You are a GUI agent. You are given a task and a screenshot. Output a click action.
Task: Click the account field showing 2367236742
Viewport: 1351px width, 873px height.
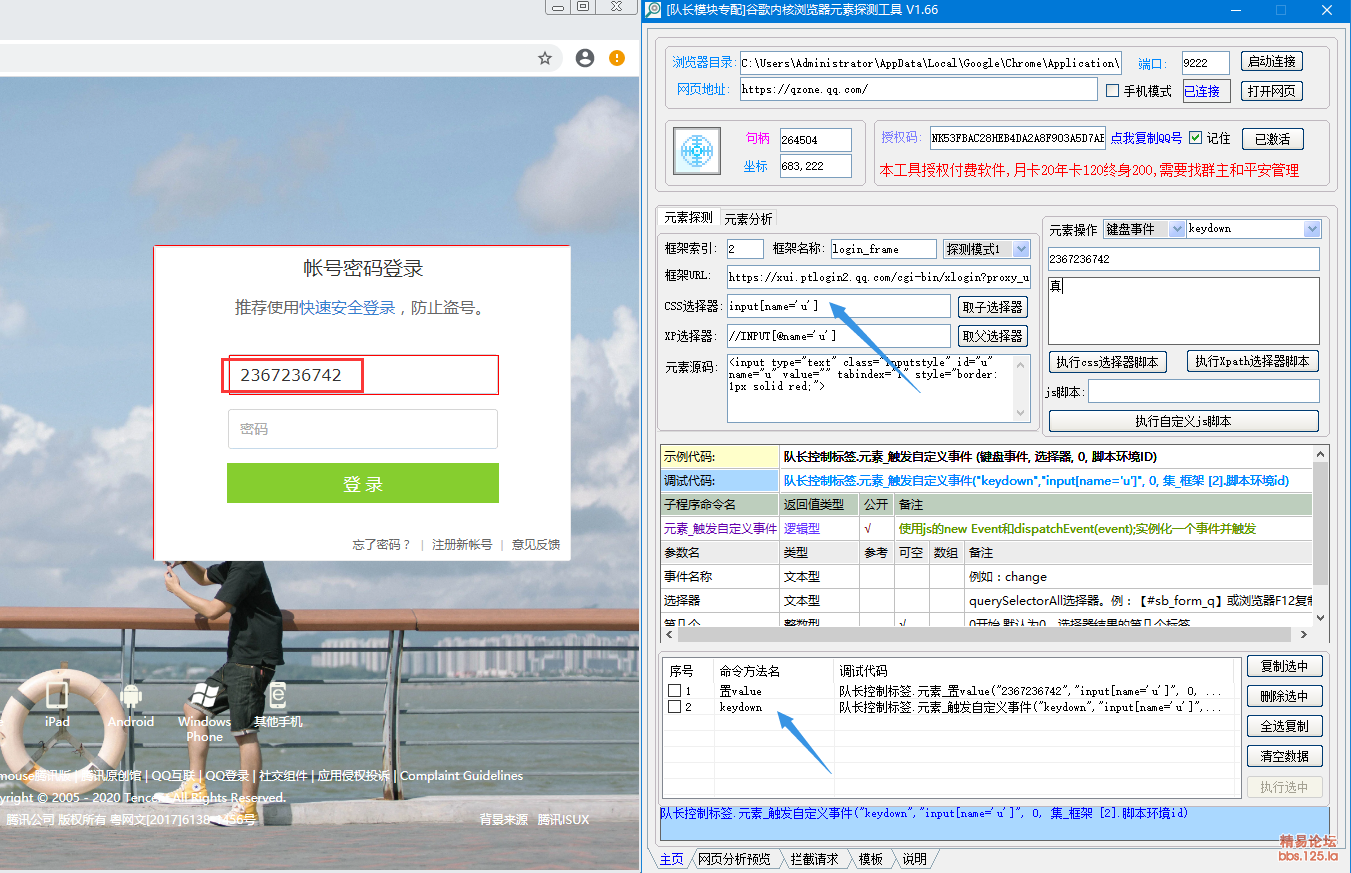pos(362,375)
